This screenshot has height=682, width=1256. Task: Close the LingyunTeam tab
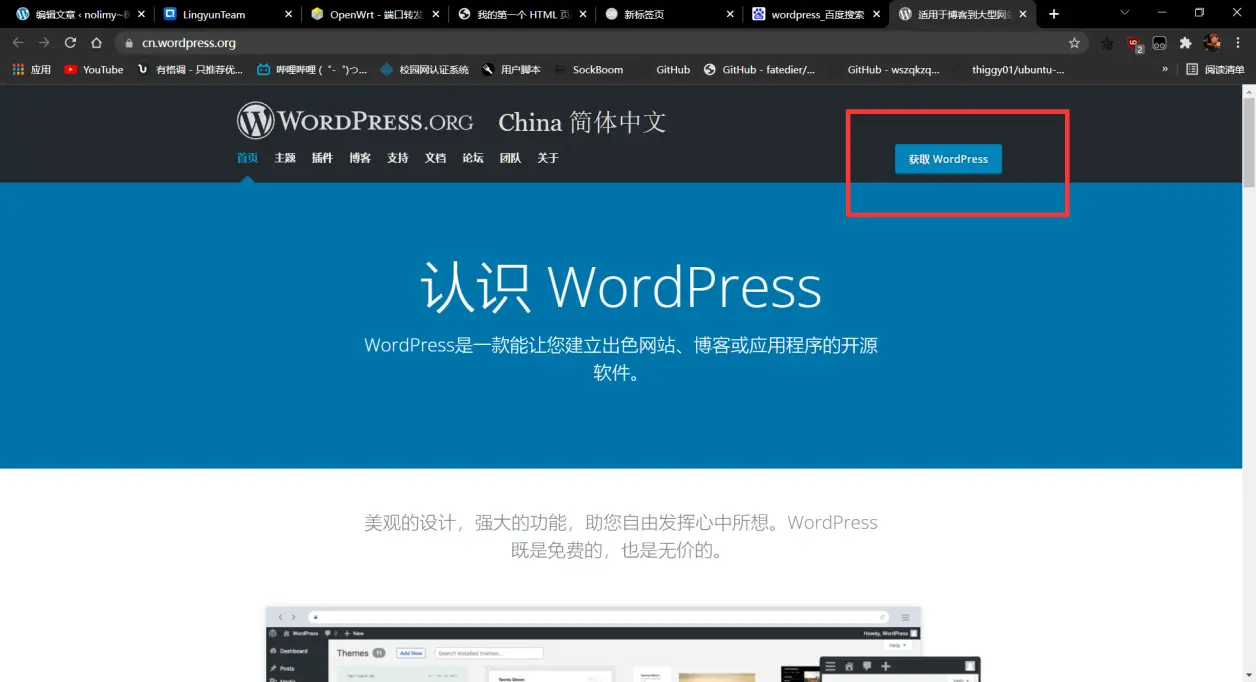tap(289, 14)
